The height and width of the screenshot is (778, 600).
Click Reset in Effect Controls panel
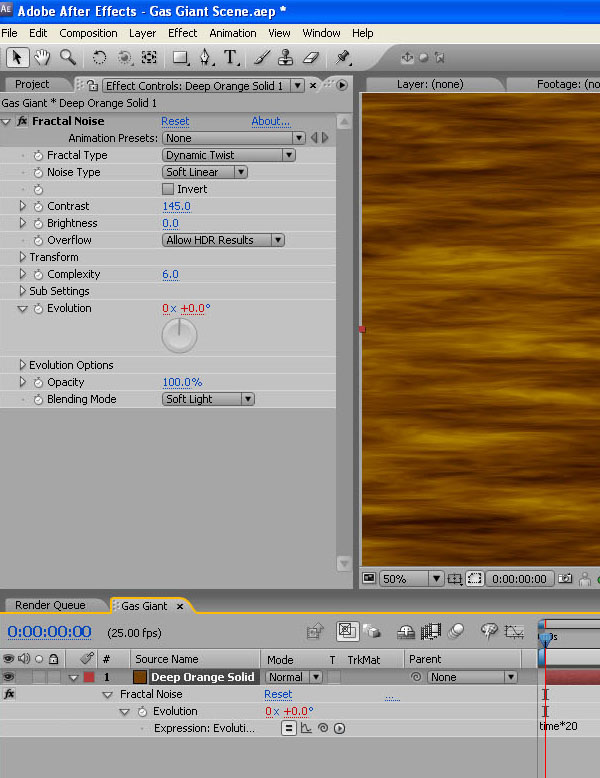175,121
